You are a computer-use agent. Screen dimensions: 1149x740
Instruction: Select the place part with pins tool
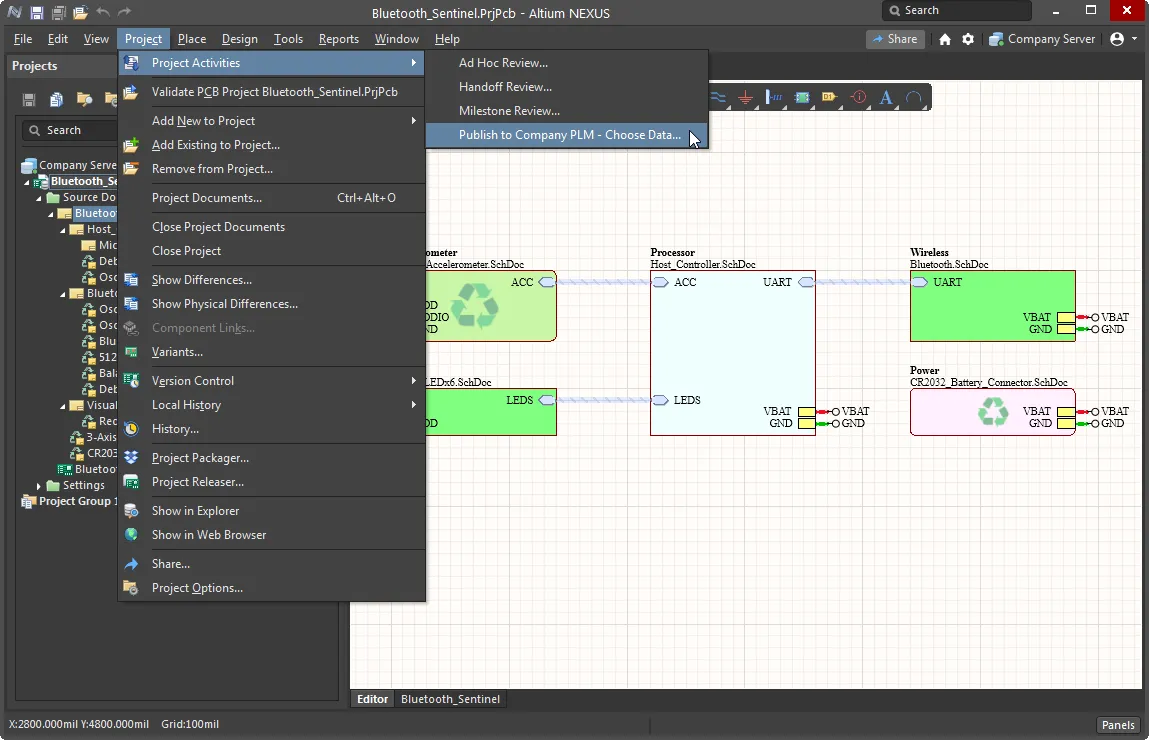(774, 97)
